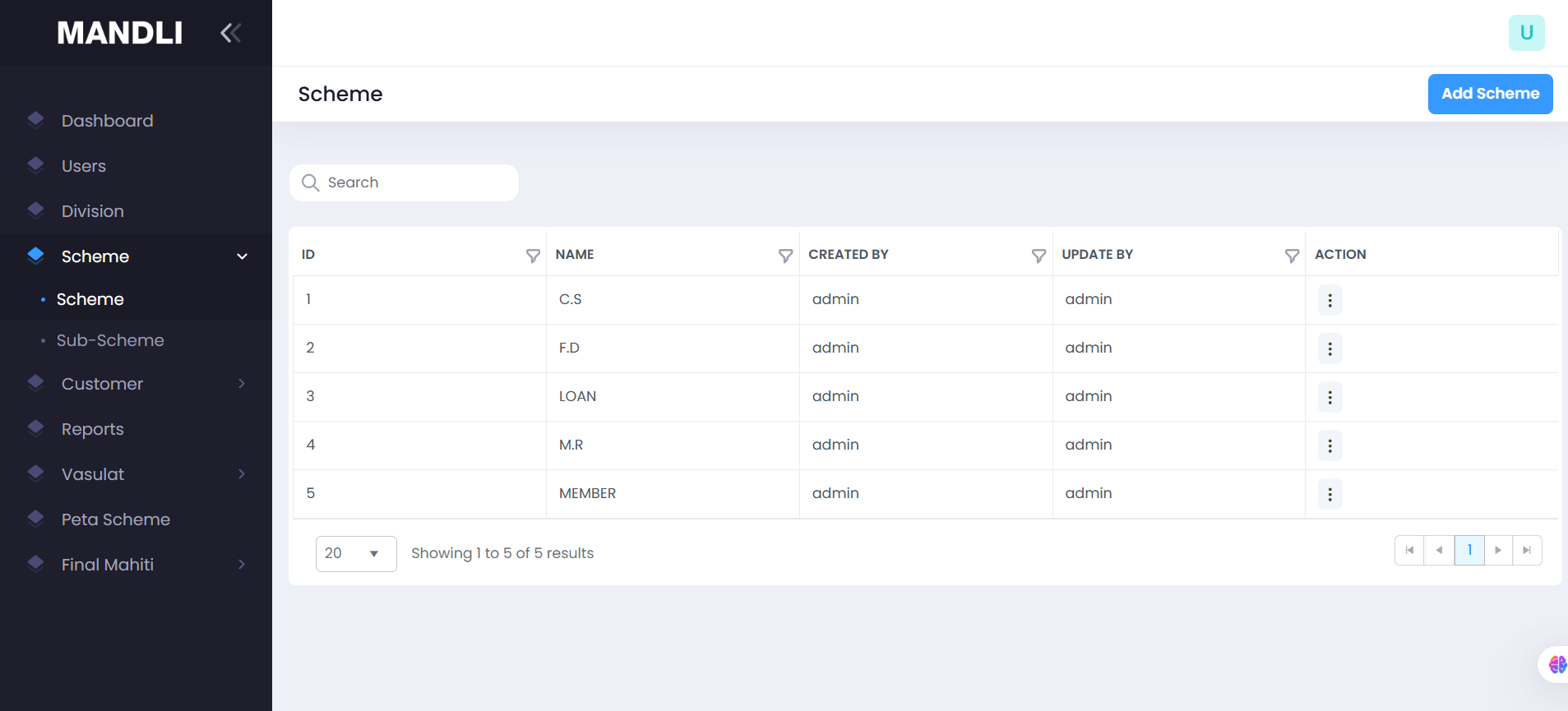Click the Add Scheme button
Viewport: 1568px width, 711px height.
click(1489, 94)
